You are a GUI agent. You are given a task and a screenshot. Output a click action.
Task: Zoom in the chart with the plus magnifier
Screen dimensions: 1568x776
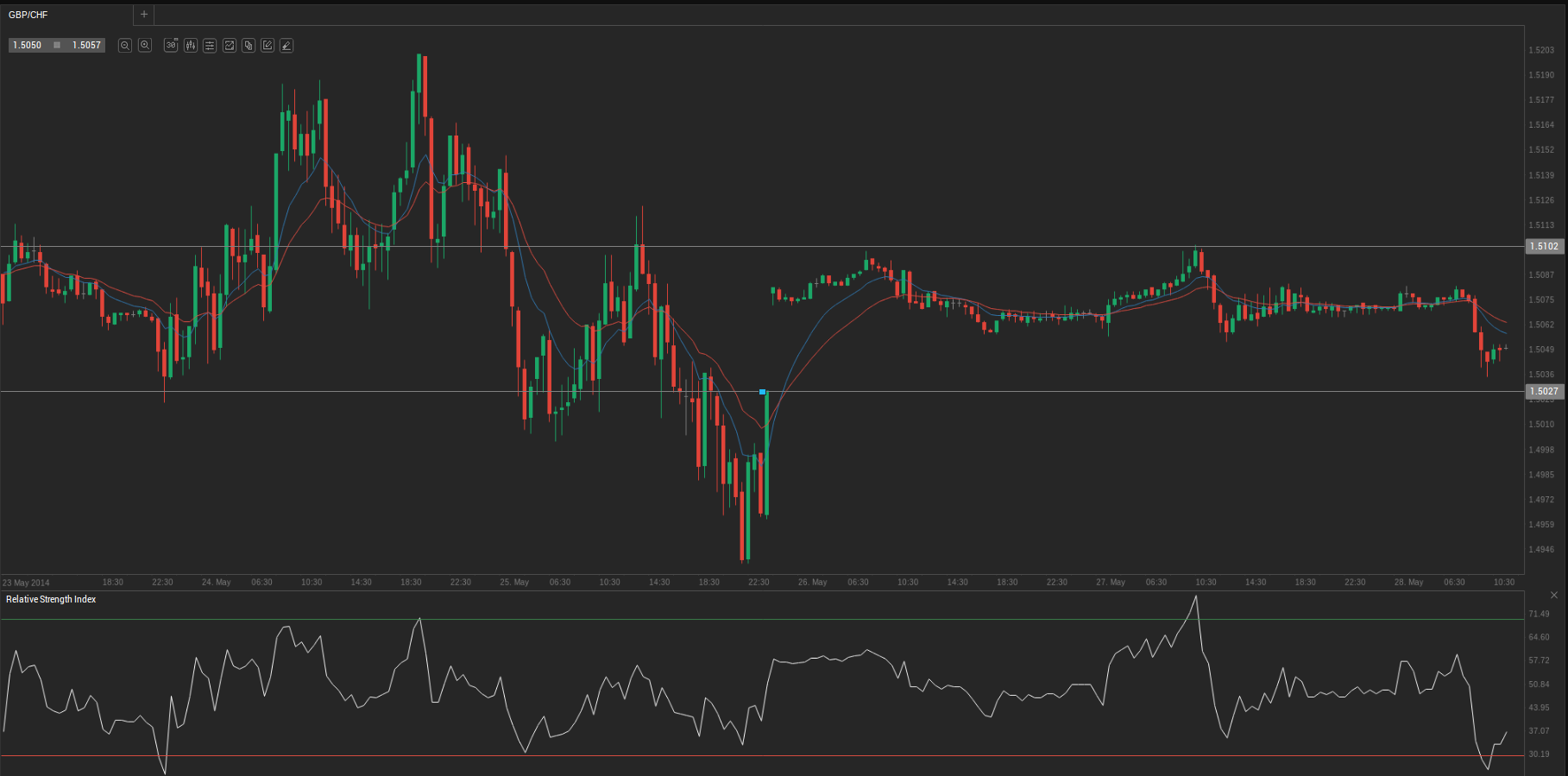(x=145, y=45)
